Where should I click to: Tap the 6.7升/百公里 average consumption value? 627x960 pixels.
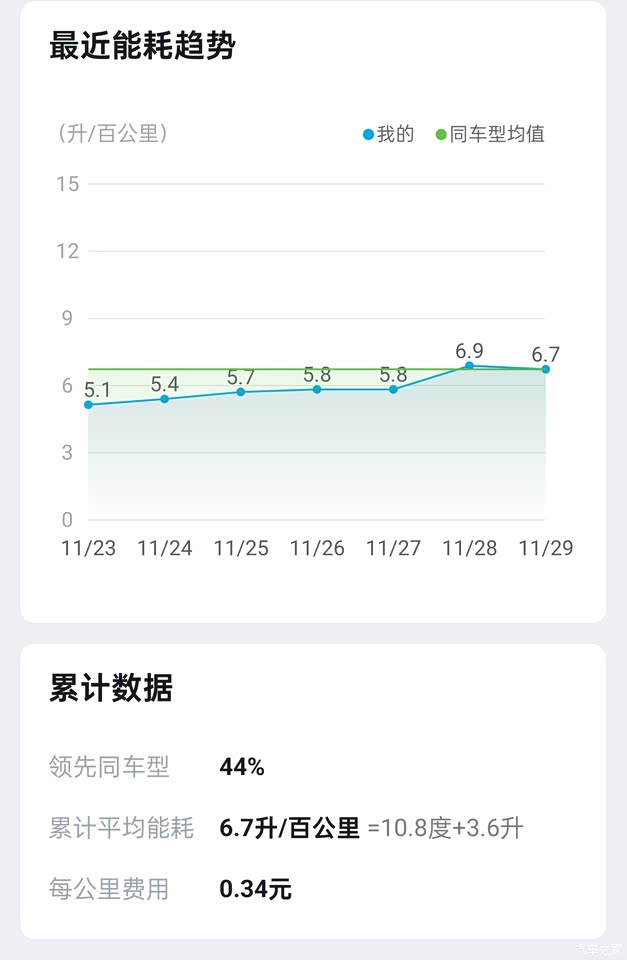pos(289,828)
